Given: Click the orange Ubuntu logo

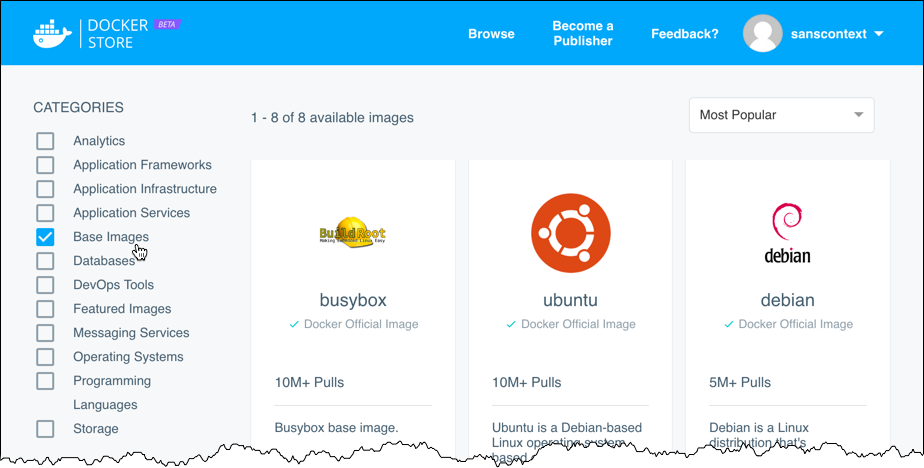Looking at the screenshot, I should click(570, 233).
